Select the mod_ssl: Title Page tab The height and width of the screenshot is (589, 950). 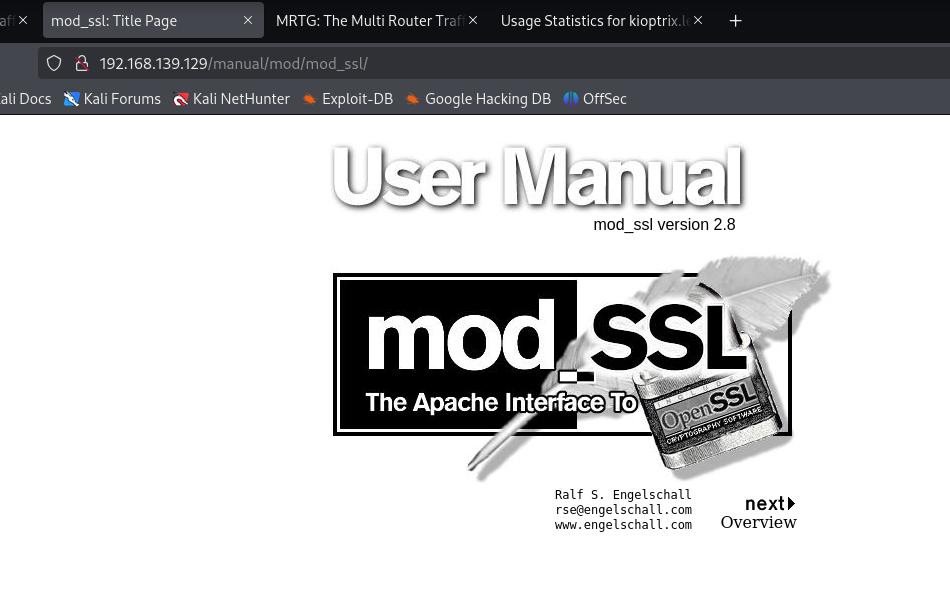click(x=153, y=21)
